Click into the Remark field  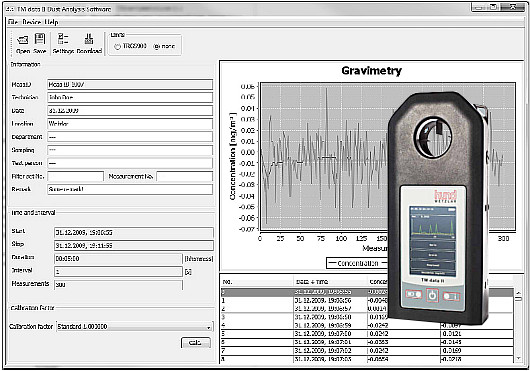point(130,189)
